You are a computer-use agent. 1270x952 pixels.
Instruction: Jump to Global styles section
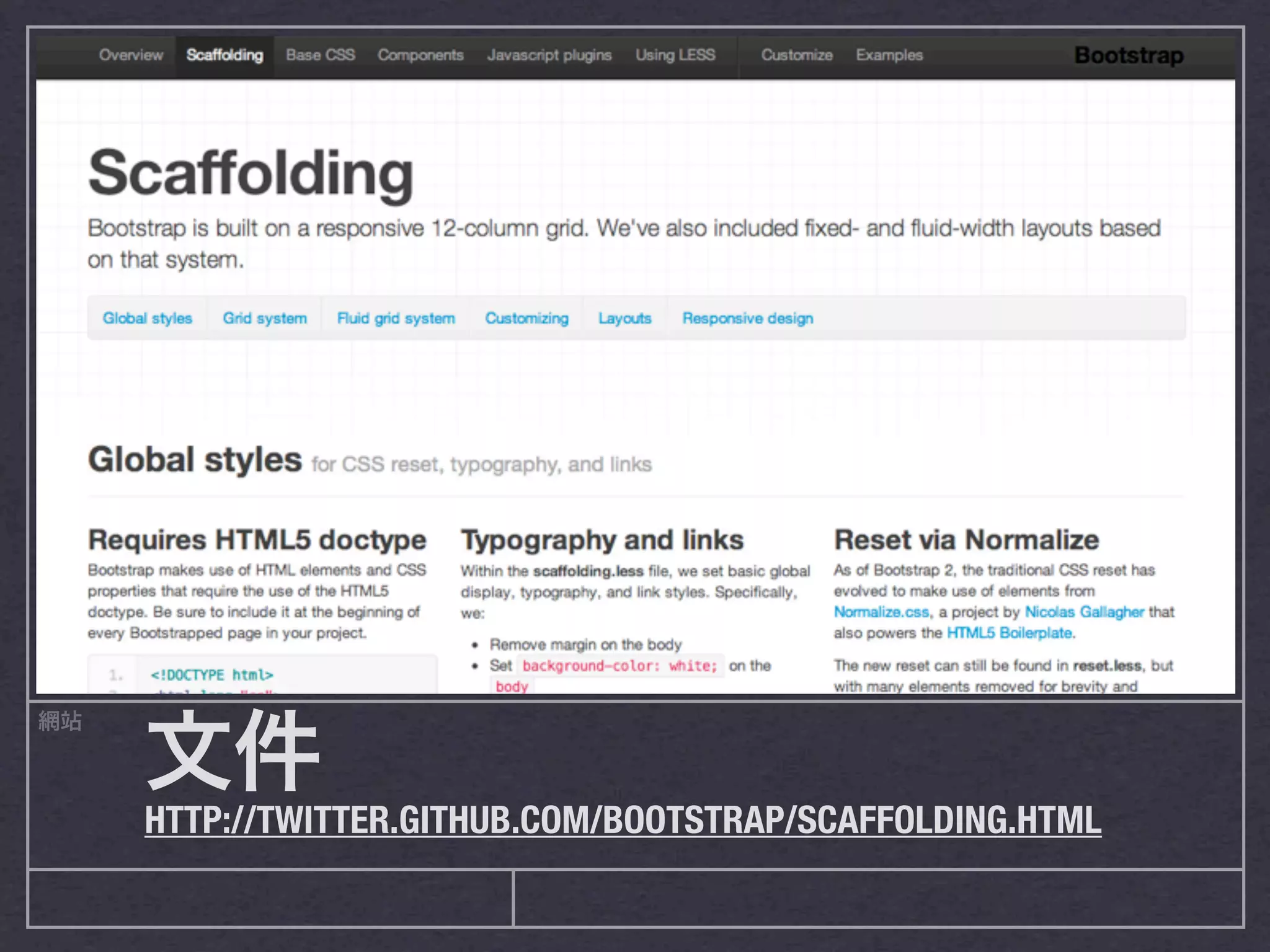[148, 318]
